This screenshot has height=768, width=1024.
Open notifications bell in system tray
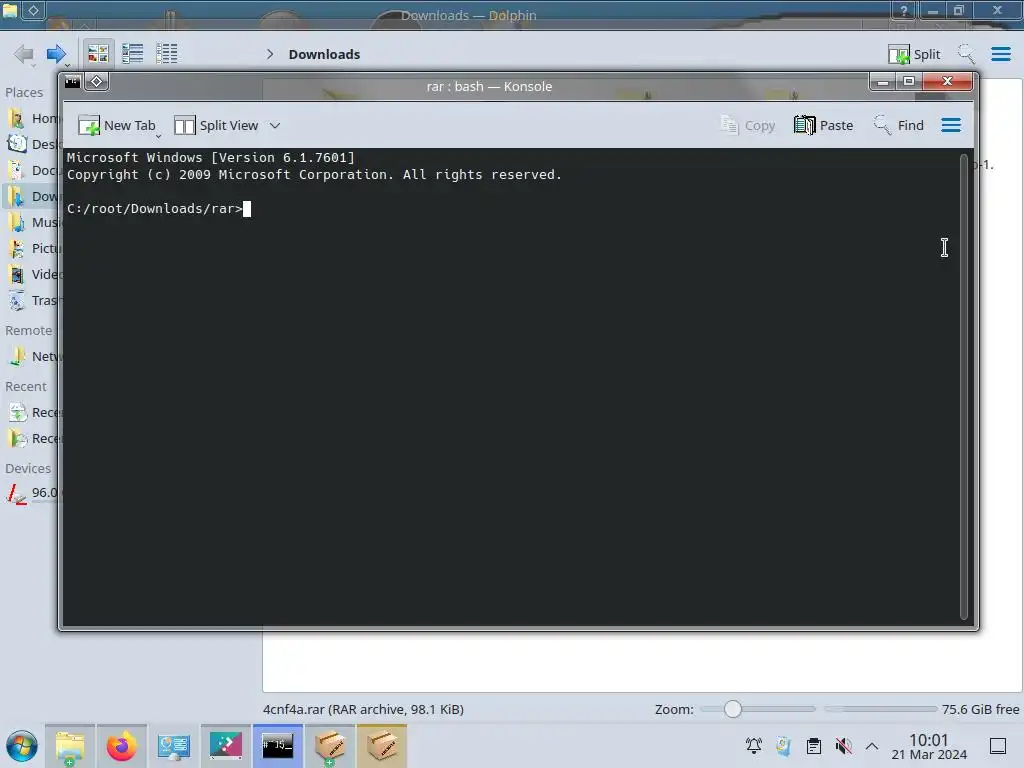tap(754, 746)
